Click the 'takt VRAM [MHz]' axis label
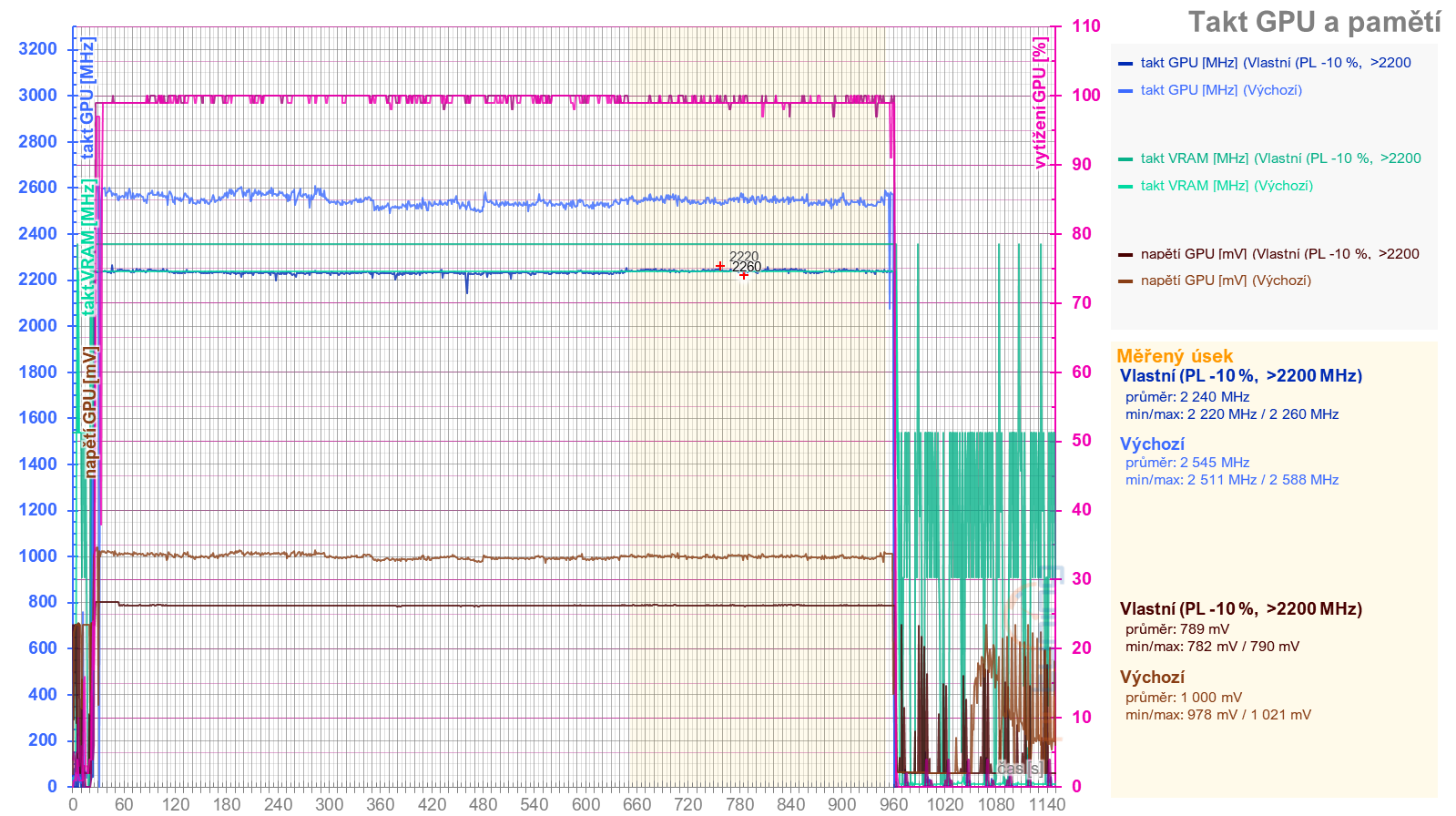Screen dimensions: 1456x816 pos(87,247)
